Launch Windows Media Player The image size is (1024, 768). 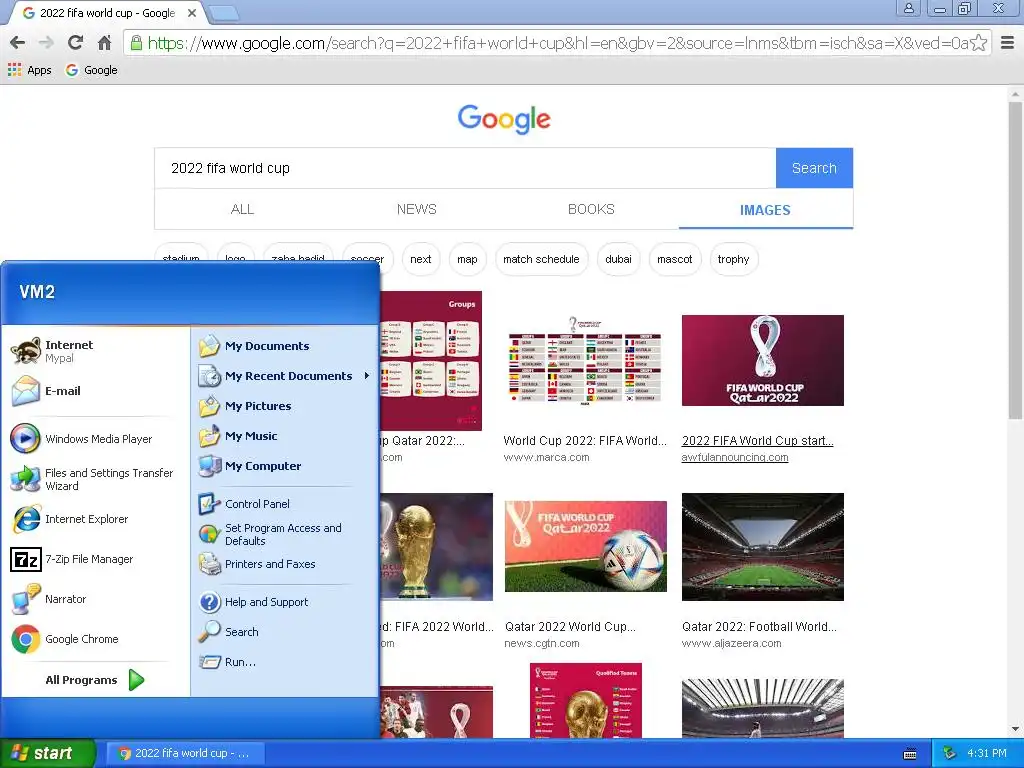(95, 439)
